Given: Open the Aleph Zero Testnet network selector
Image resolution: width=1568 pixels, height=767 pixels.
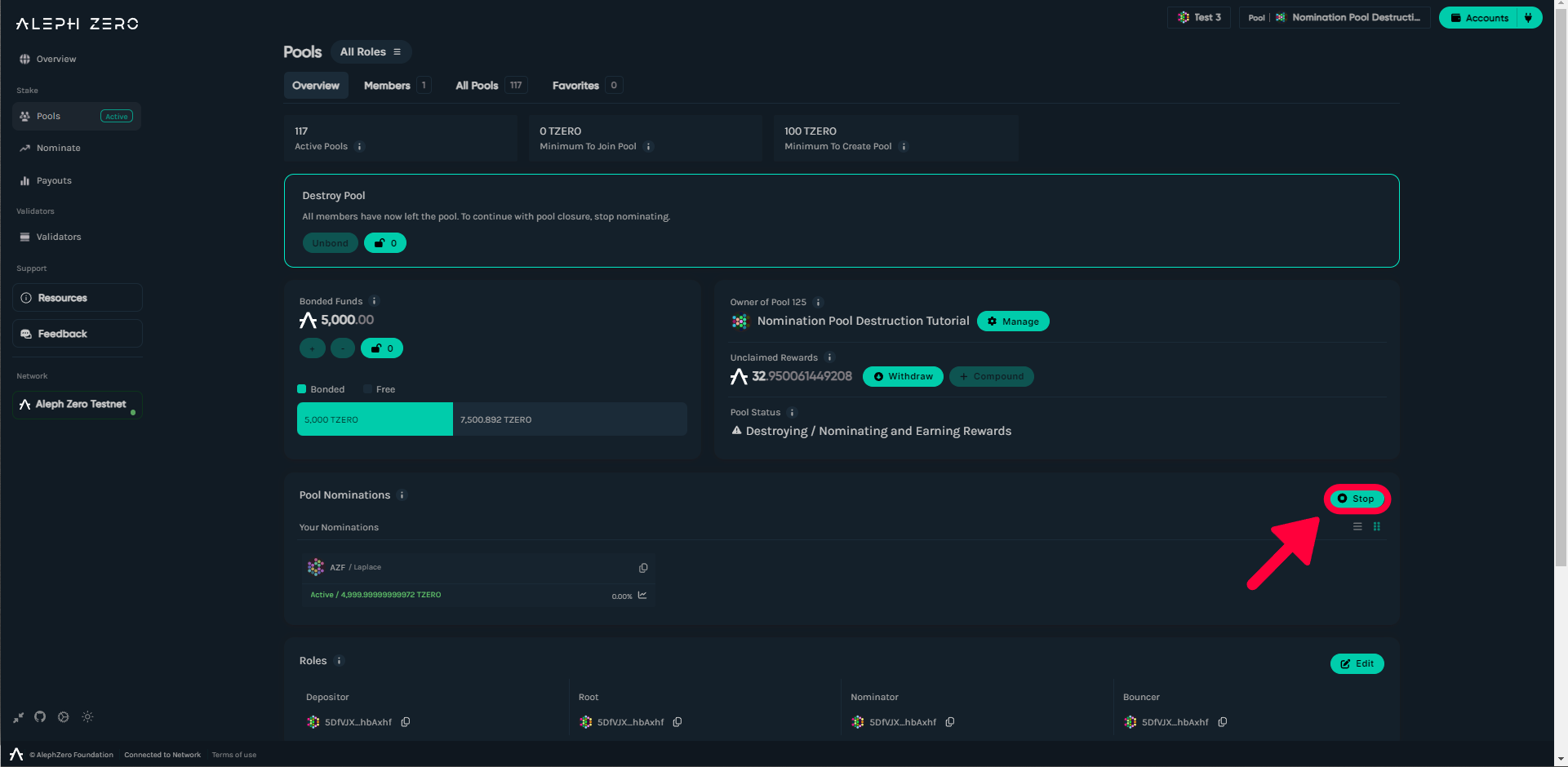Looking at the screenshot, I should coord(78,405).
